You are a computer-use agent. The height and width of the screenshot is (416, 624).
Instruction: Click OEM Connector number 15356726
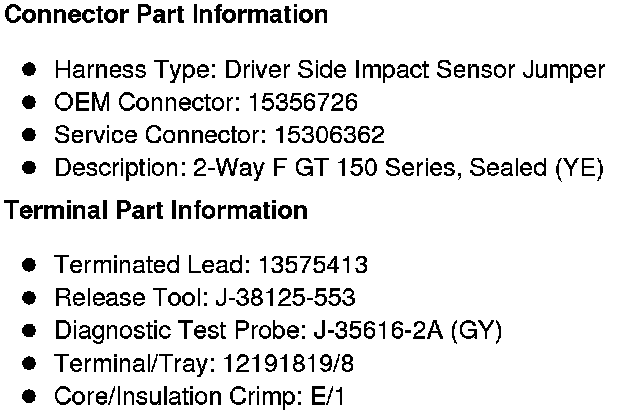point(303,102)
